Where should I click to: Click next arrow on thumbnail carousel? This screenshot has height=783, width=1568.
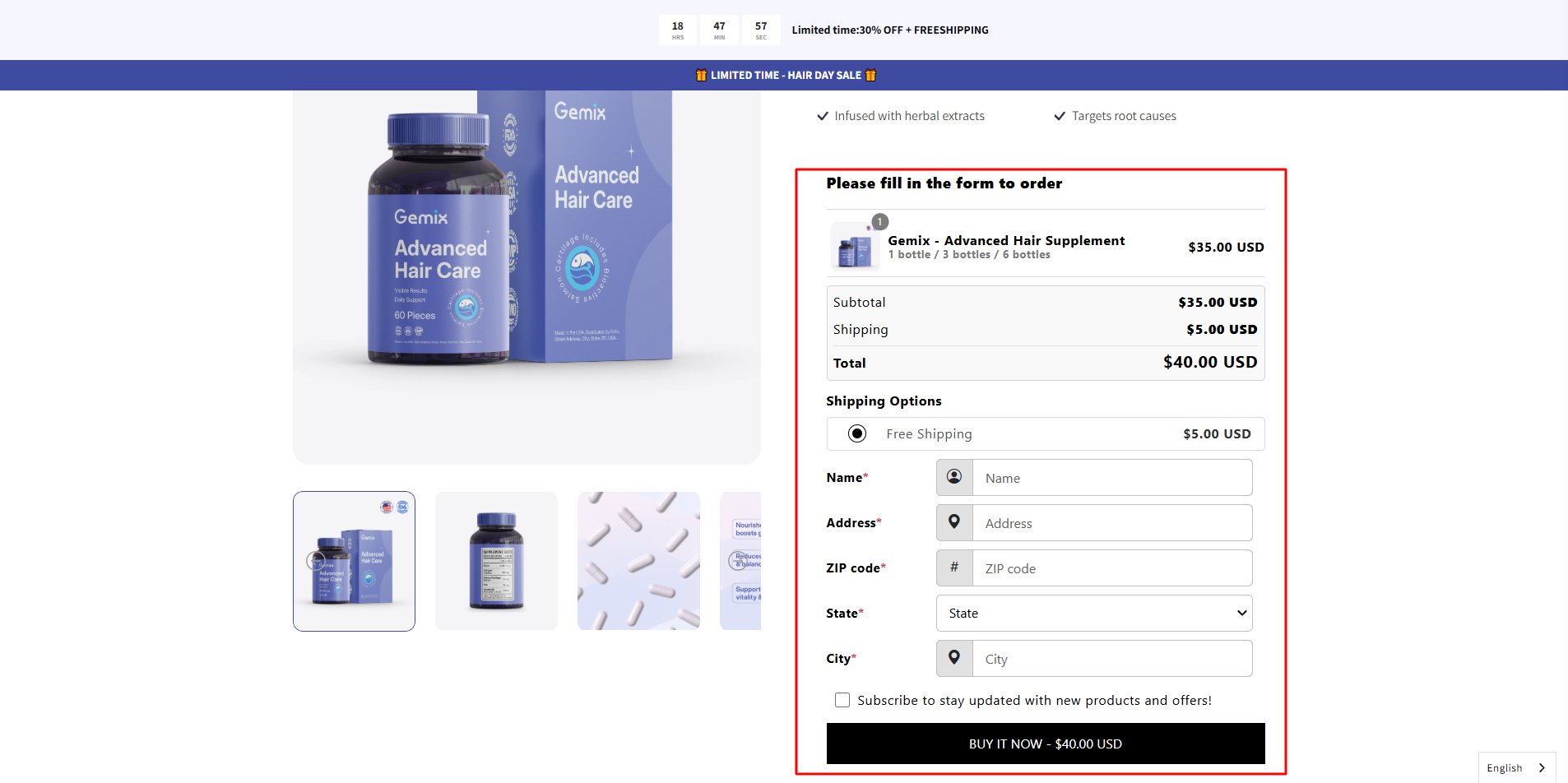pyautogui.click(x=737, y=561)
